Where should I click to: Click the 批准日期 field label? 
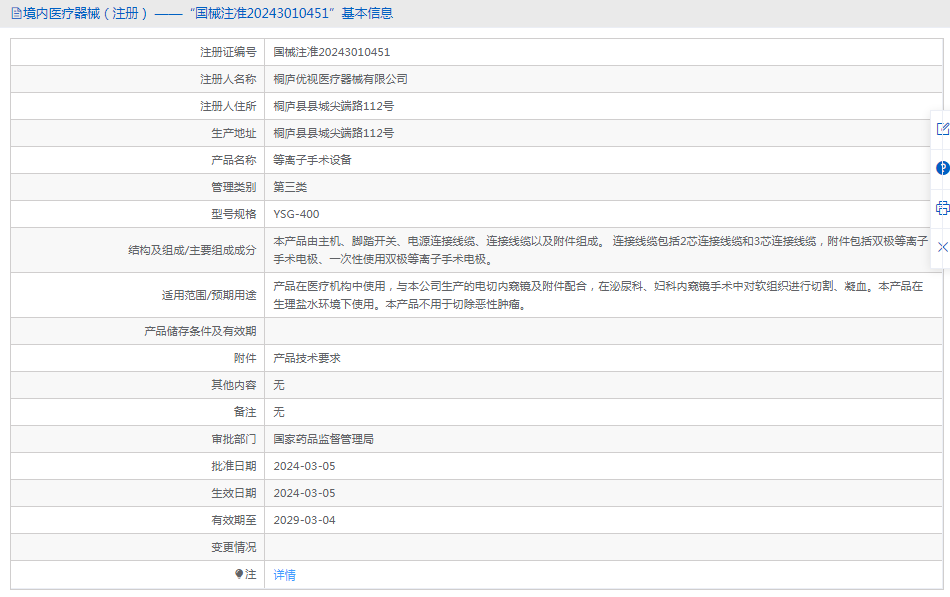point(234,466)
